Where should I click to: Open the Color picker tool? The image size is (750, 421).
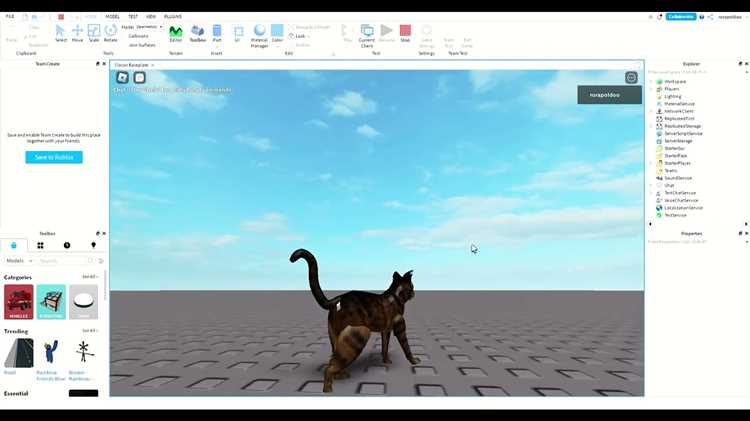coord(277,33)
